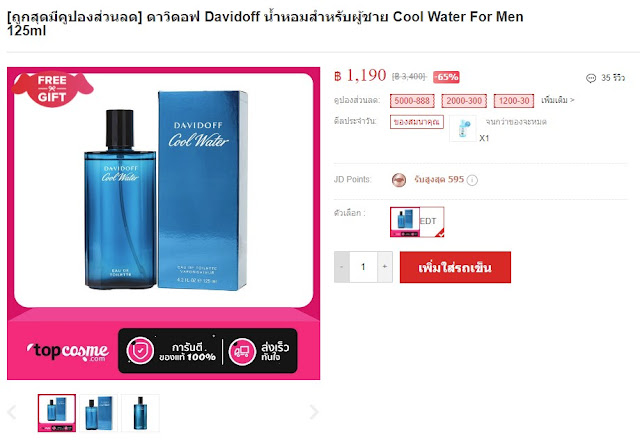Click the quantity input field
640x442 pixels.
point(363,267)
